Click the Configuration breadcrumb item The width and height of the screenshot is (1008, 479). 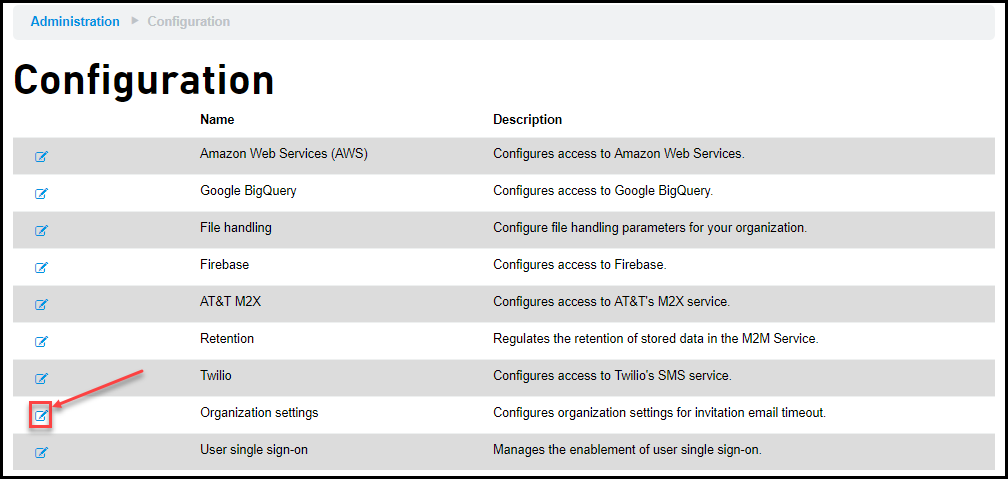188,21
